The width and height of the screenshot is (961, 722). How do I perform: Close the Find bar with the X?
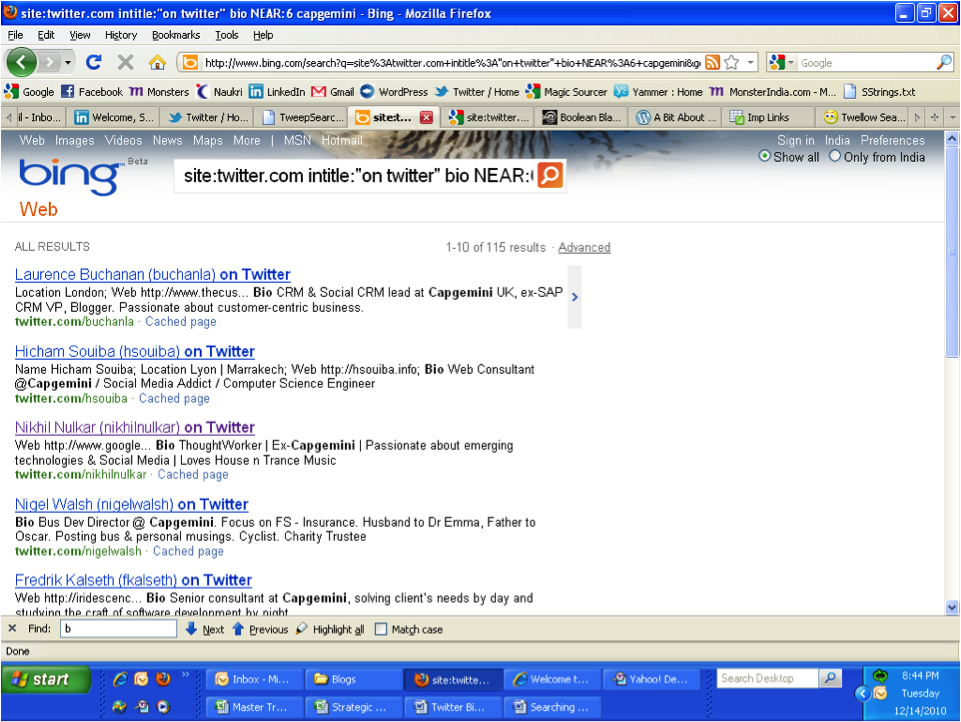point(12,629)
